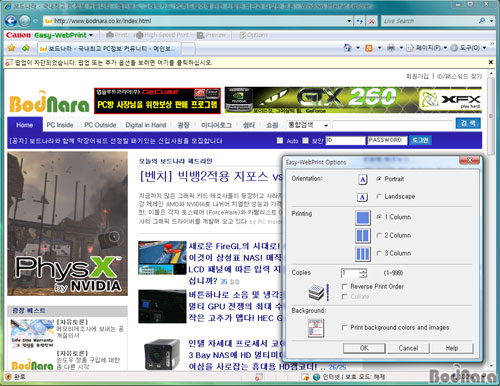Open the Canon Easy-WebPrint menu dropdown
The width and height of the screenshot is (500, 386).
pos(91,35)
